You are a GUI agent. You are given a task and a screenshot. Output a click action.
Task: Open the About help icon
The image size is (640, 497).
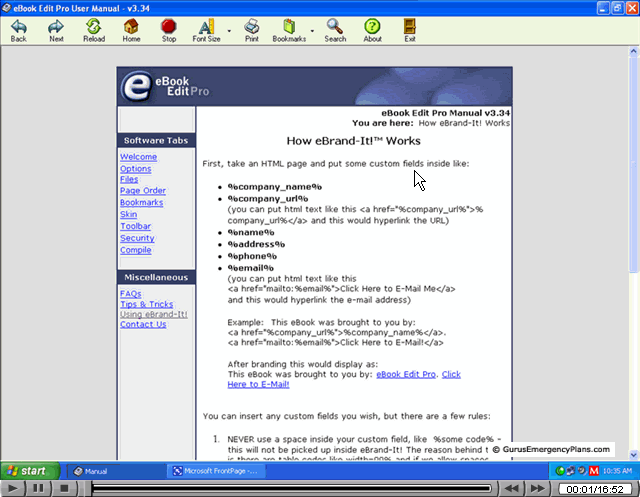(372, 31)
